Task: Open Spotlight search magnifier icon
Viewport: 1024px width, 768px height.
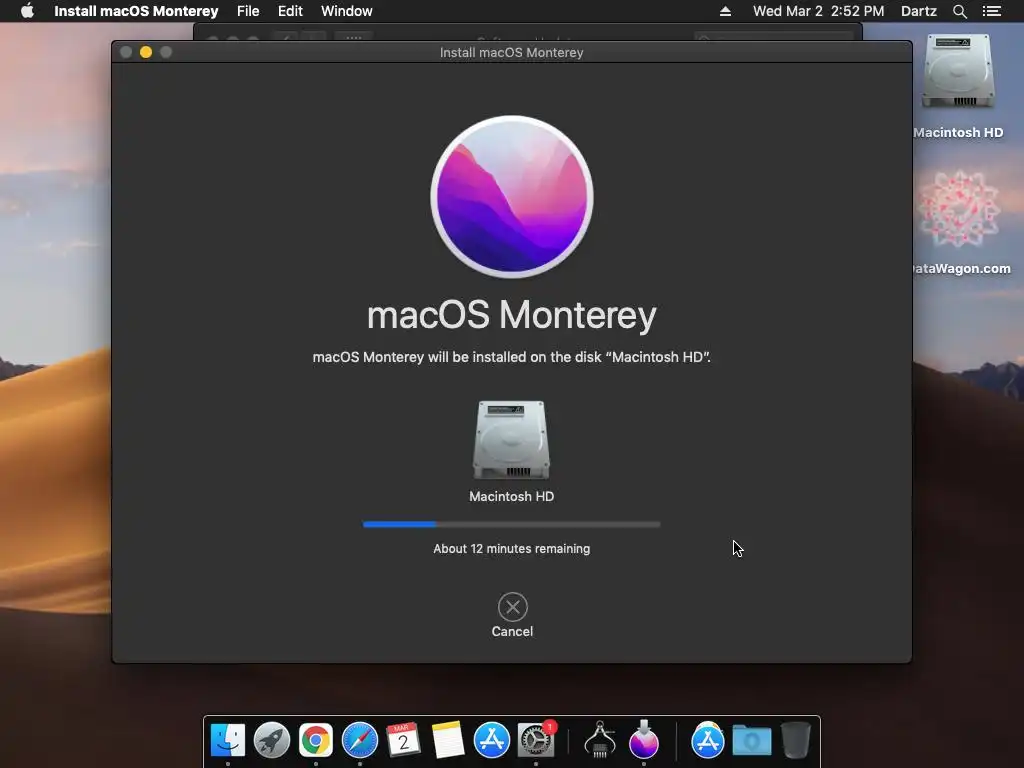Action: coord(959,11)
